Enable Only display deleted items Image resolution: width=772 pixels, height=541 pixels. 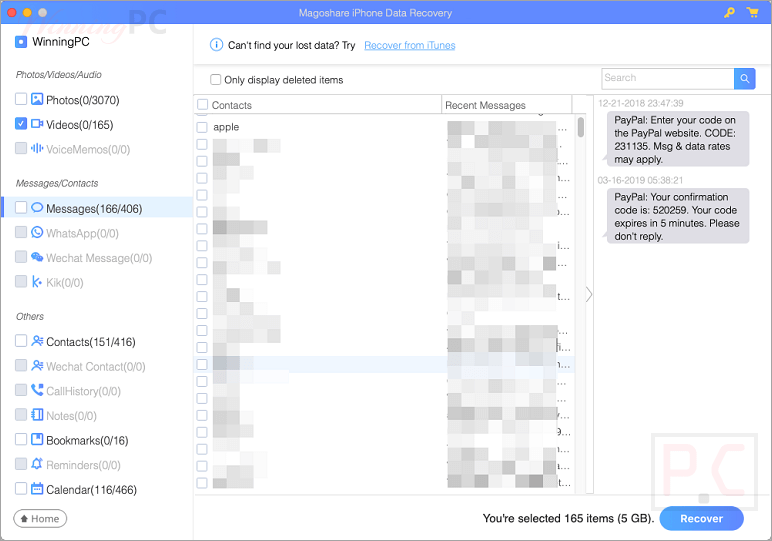tap(215, 79)
